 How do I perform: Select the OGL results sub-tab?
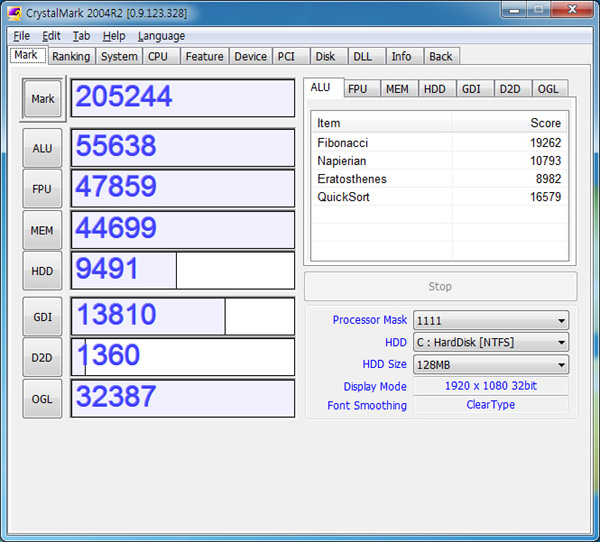(x=550, y=89)
